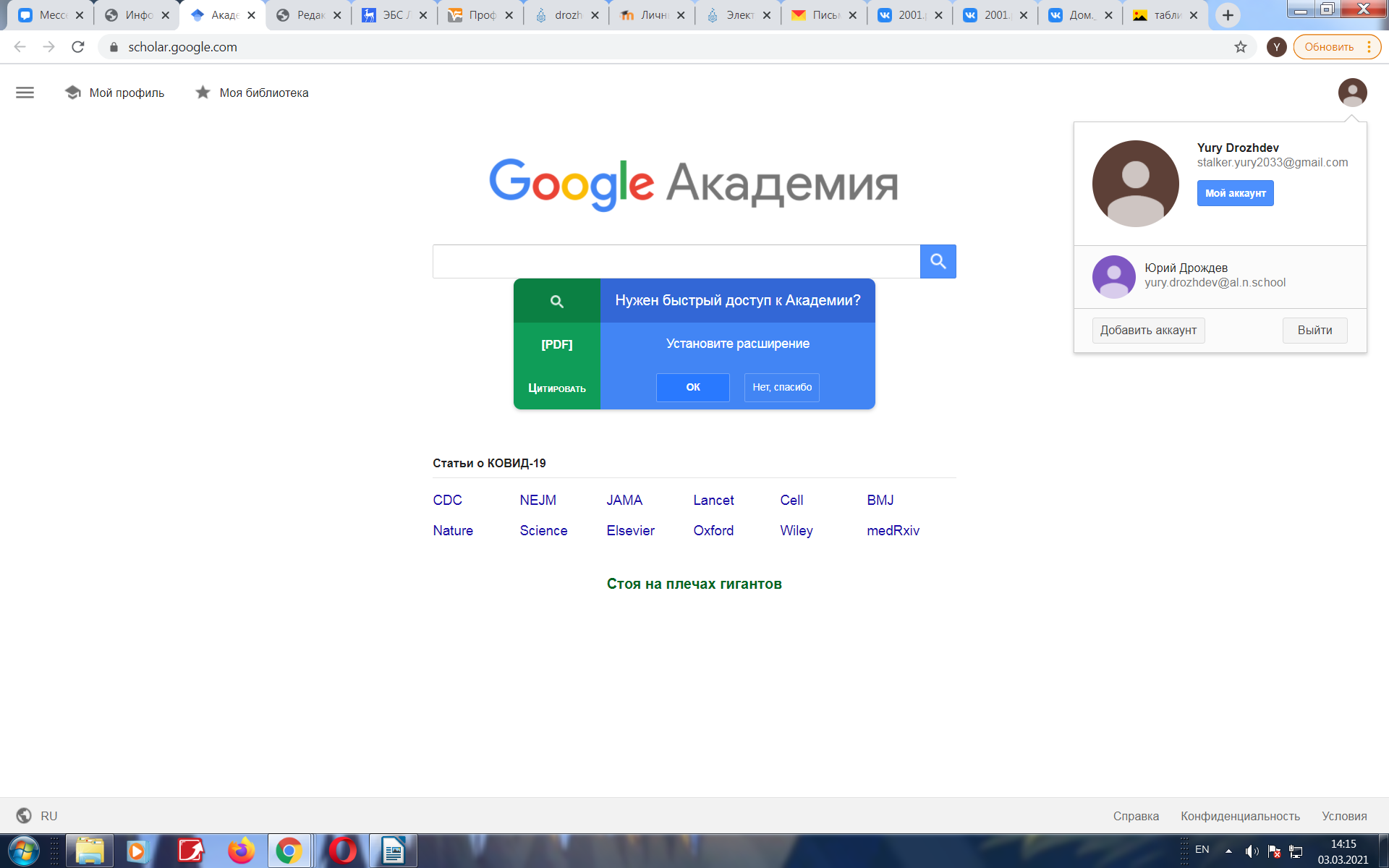Click the profile avatar in header

pos(1351,93)
